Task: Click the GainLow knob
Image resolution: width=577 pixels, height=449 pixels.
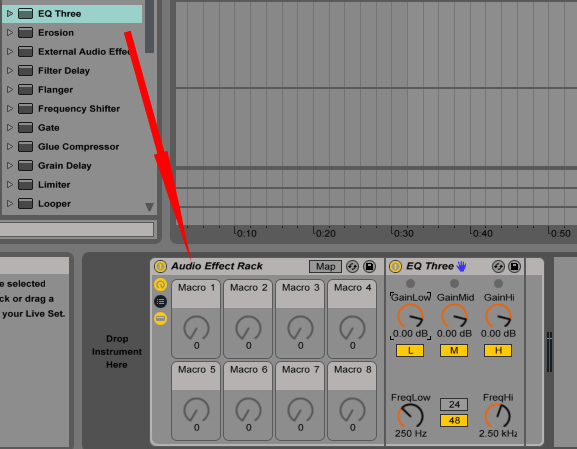Action: pyautogui.click(x=410, y=316)
